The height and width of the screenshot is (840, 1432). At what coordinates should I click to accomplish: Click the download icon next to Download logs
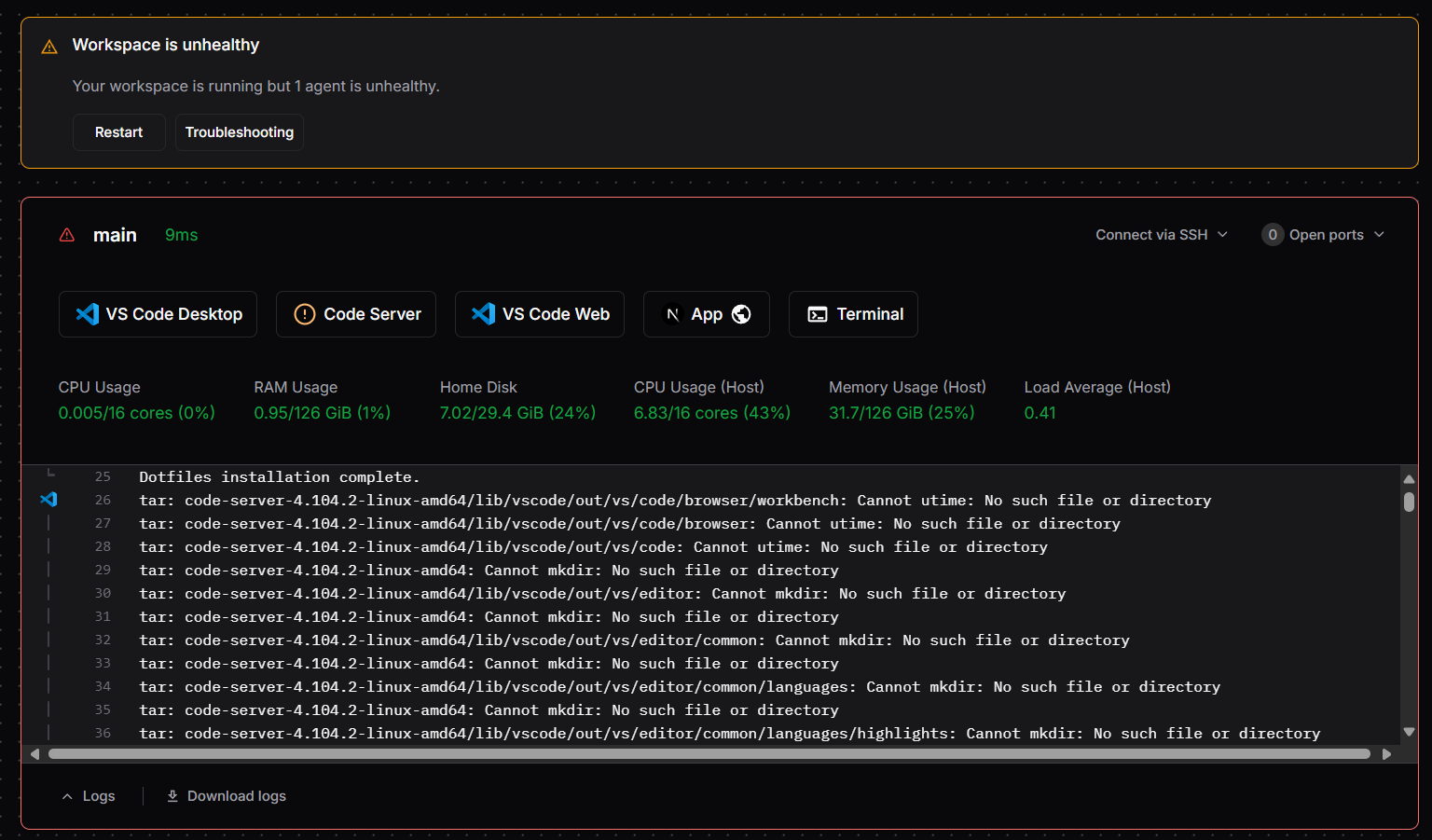[x=172, y=796]
